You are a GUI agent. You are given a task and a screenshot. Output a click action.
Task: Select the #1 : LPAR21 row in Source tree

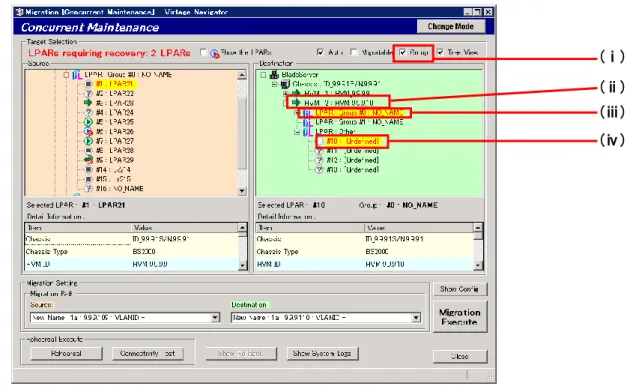click(x=116, y=84)
